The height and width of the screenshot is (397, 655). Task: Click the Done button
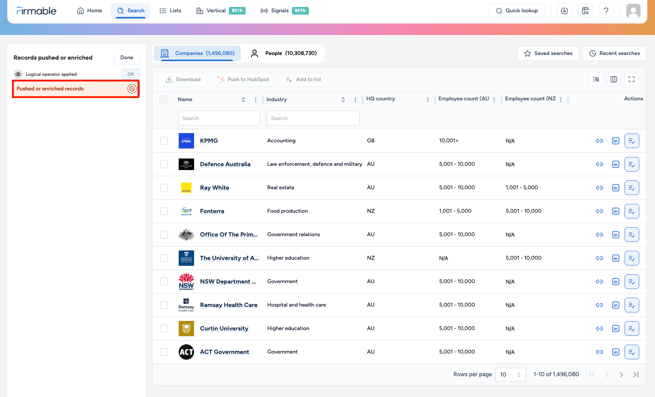click(x=127, y=58)
